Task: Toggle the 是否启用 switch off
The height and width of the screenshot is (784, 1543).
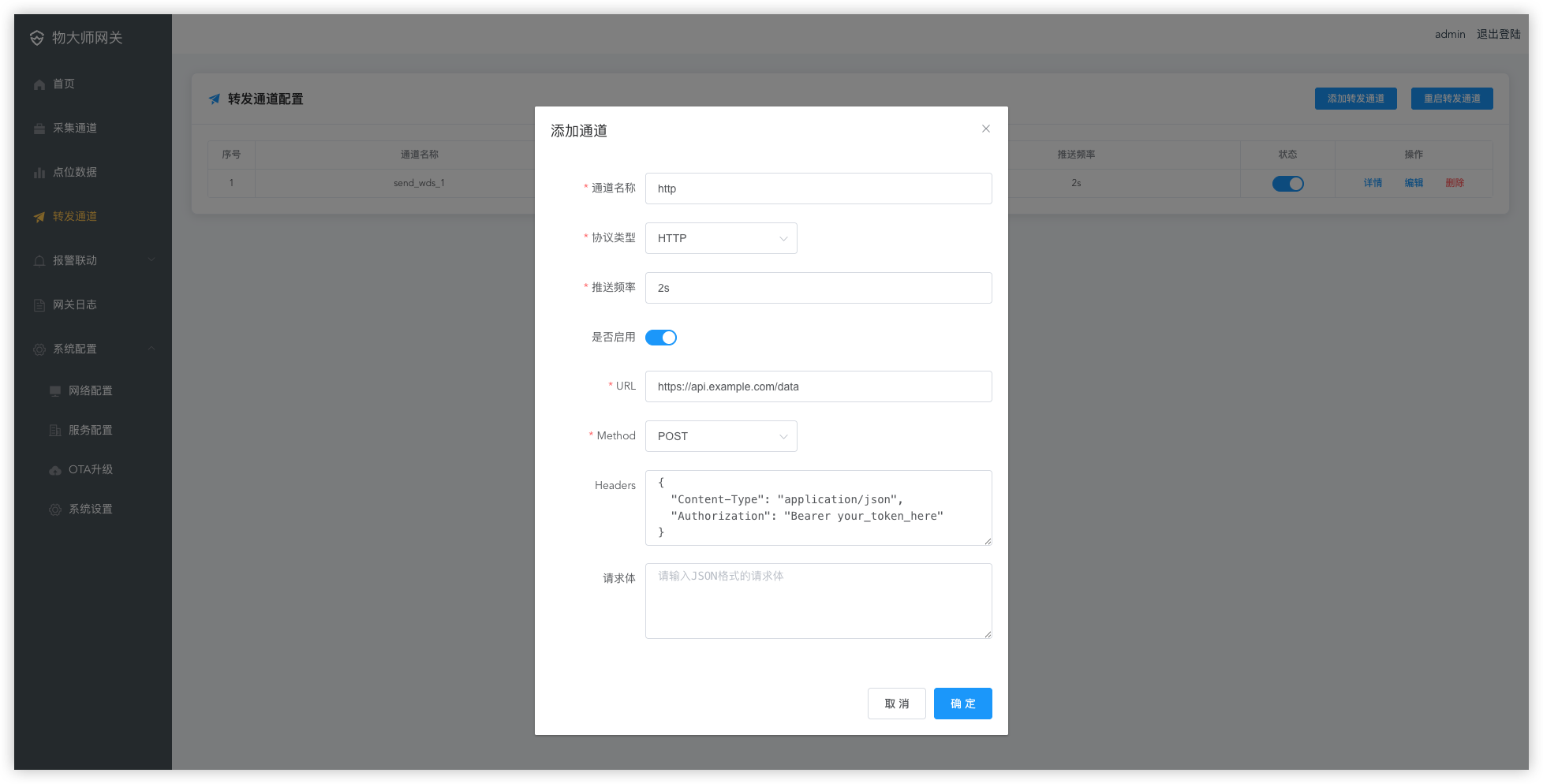Action: [661, 338]
